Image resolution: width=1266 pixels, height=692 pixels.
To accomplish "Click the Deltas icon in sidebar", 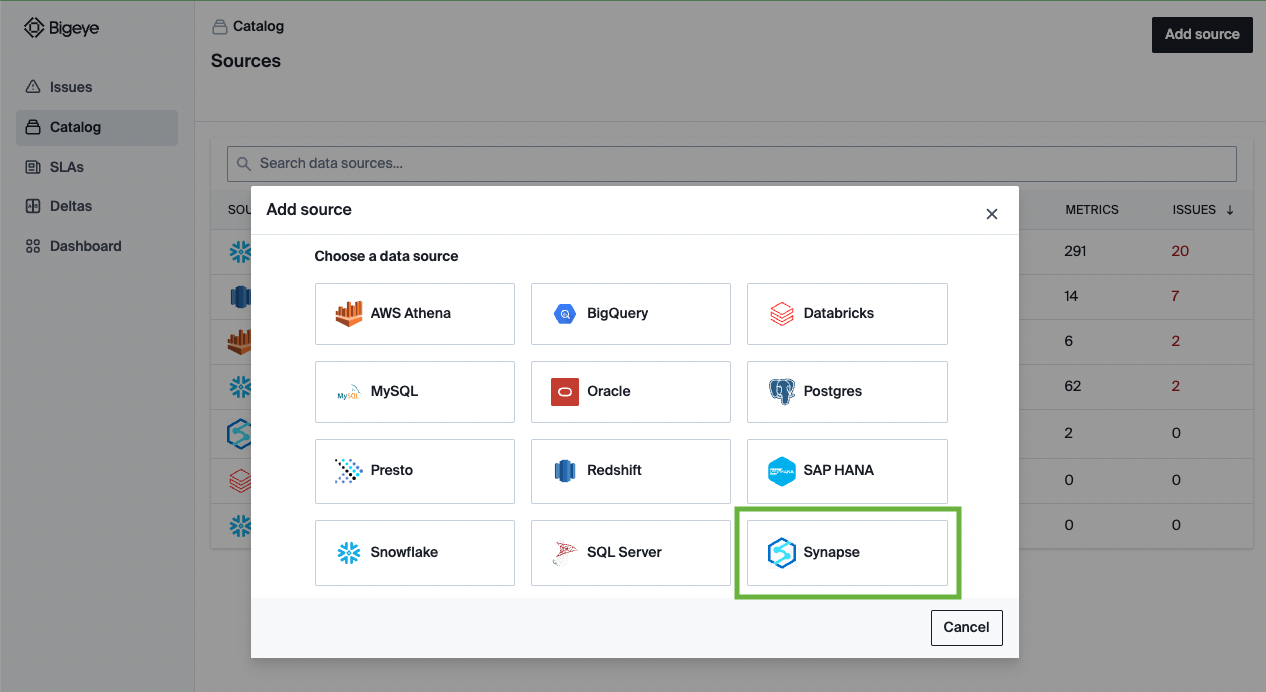I will [x=33, y=206].
